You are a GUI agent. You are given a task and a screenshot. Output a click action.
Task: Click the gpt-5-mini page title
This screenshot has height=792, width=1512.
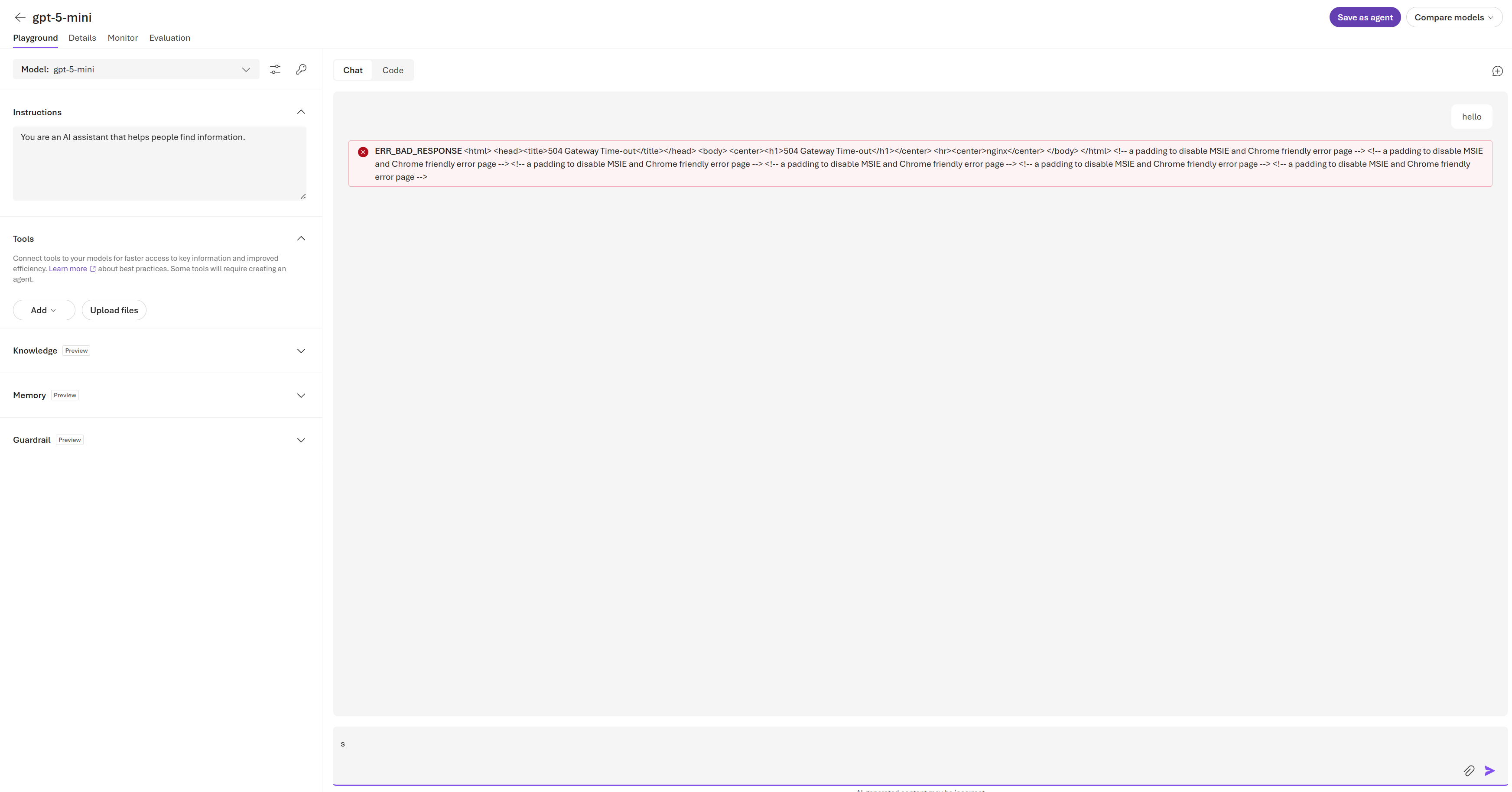click(62, 18)
